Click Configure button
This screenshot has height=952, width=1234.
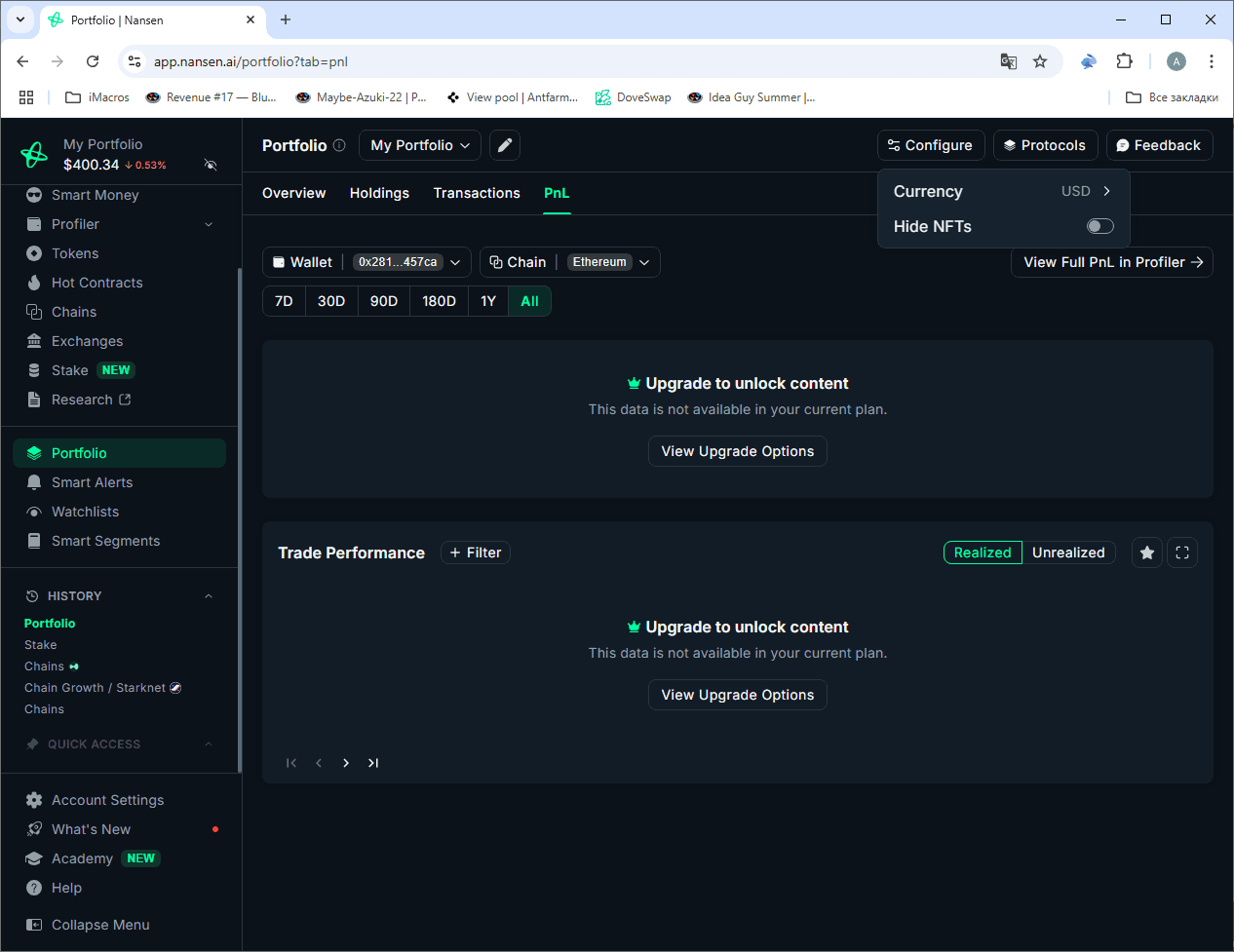pos(931,145)
